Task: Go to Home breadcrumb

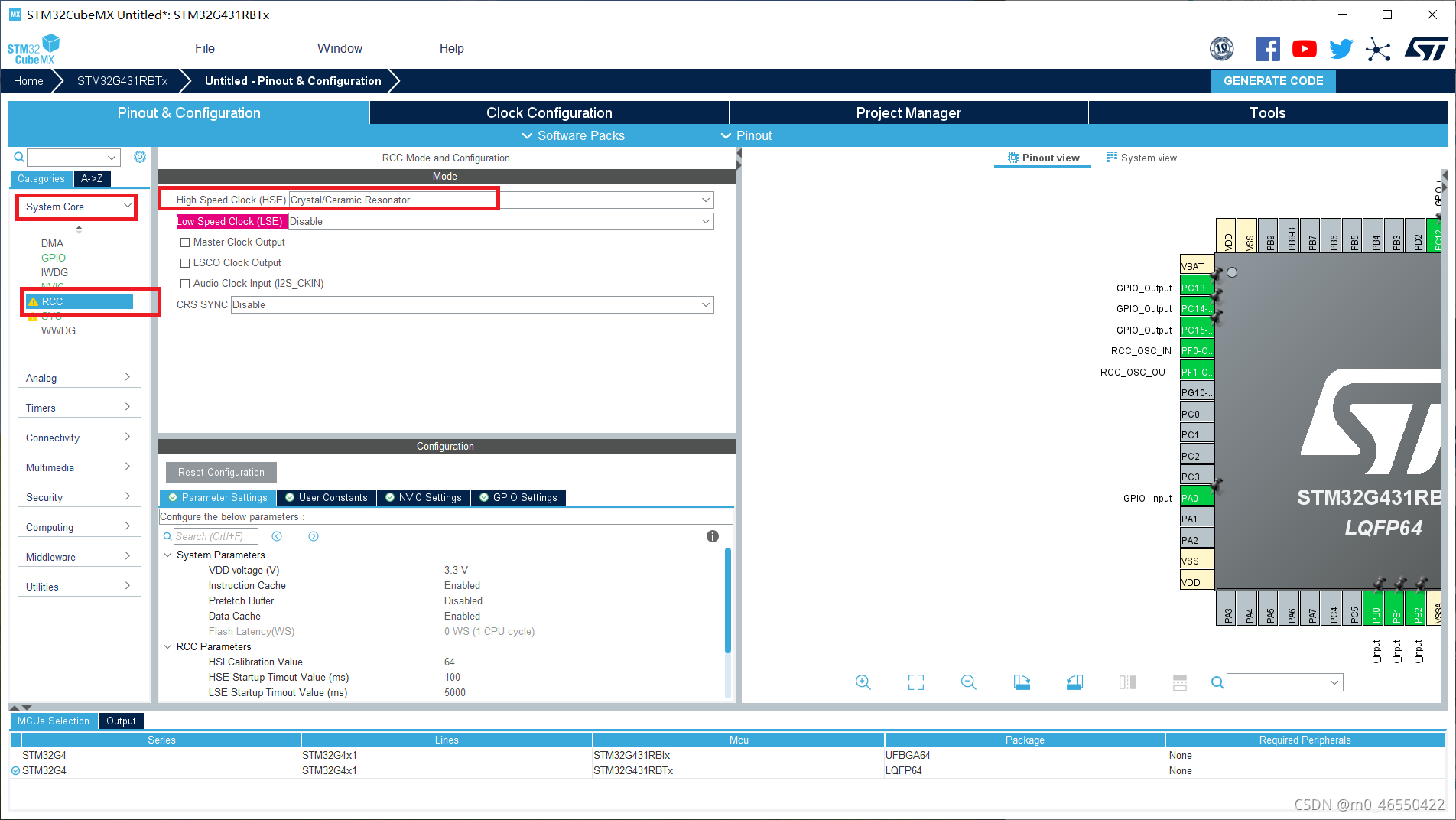Action: click(28, 80)
